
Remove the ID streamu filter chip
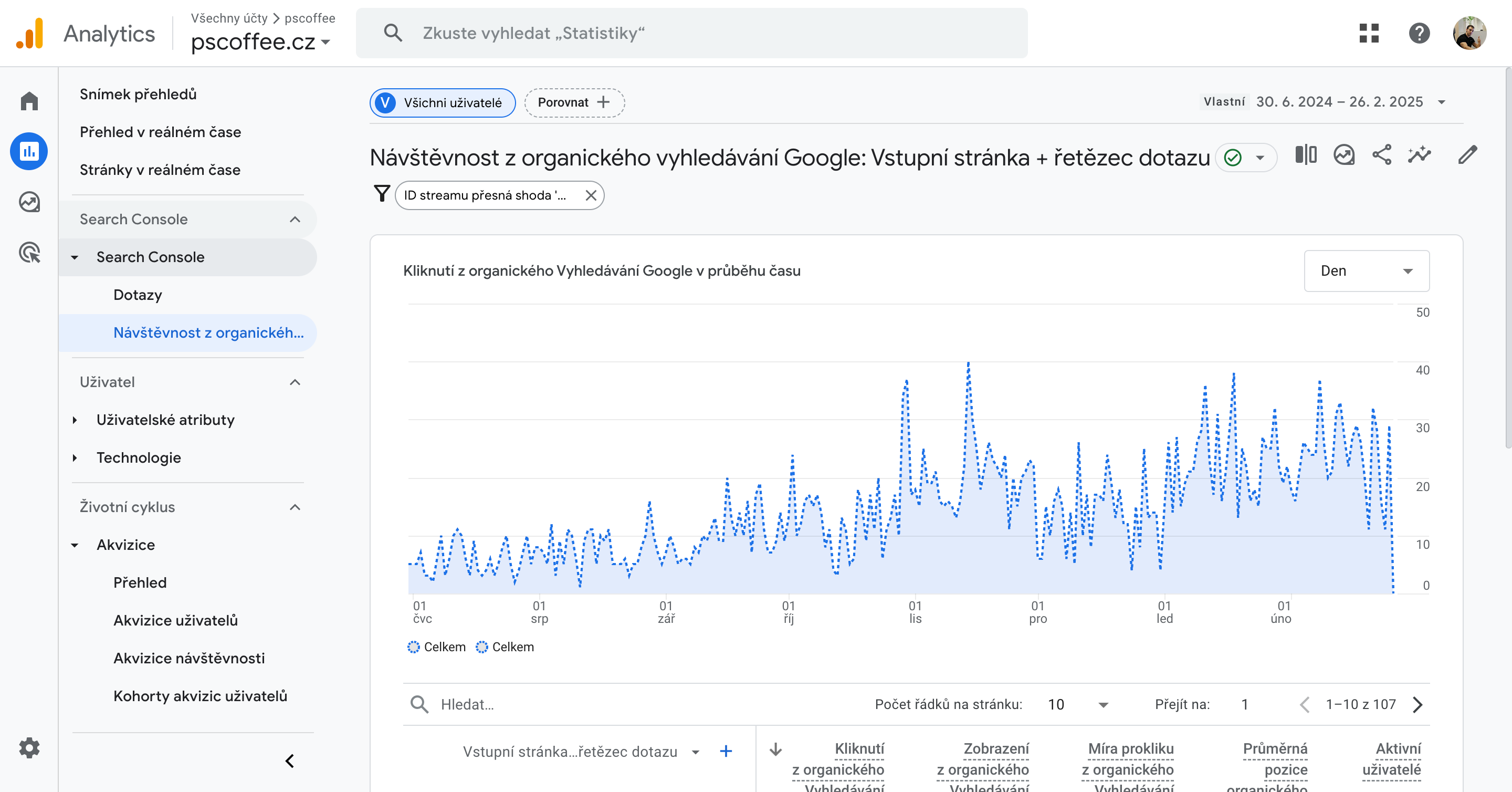[591, 195]
